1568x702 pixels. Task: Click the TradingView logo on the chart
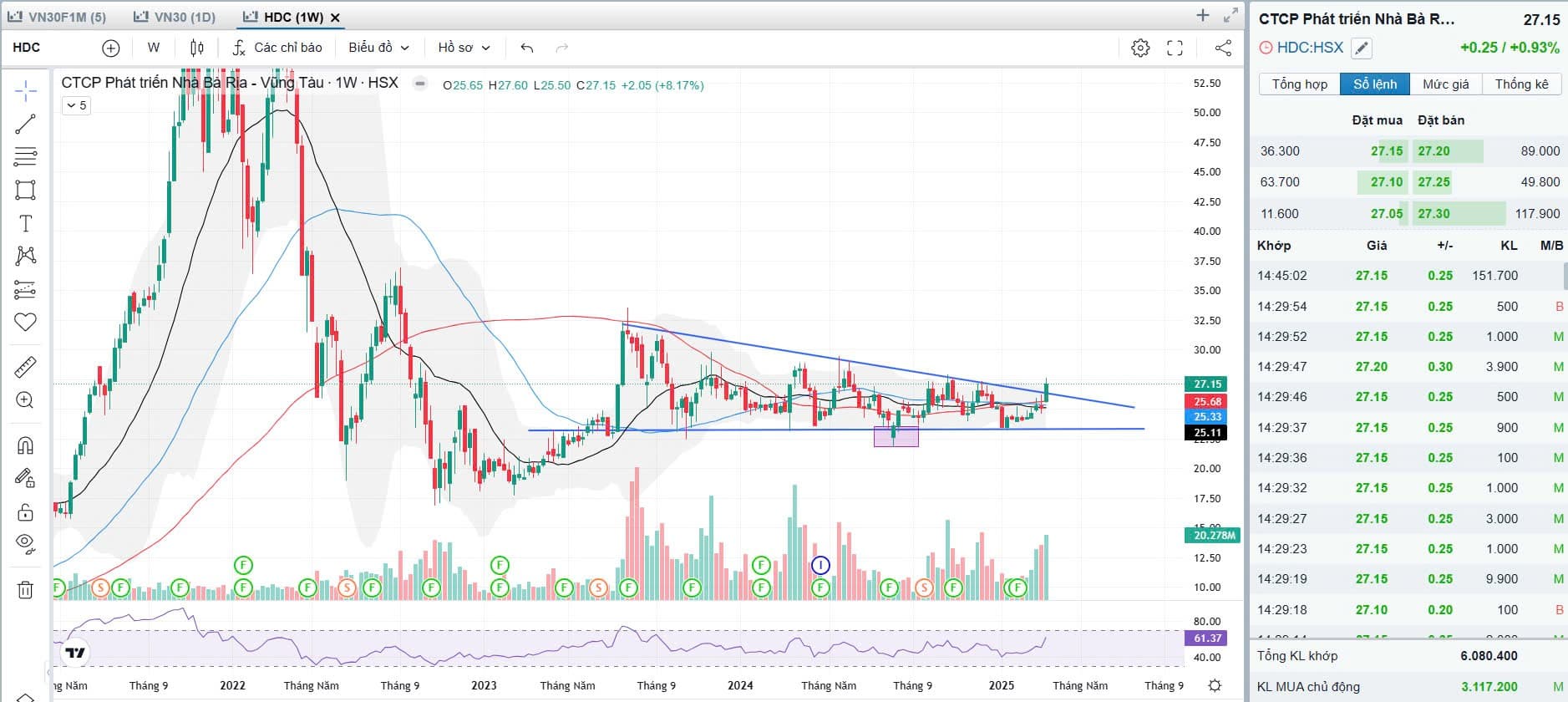tap(75, 653)
